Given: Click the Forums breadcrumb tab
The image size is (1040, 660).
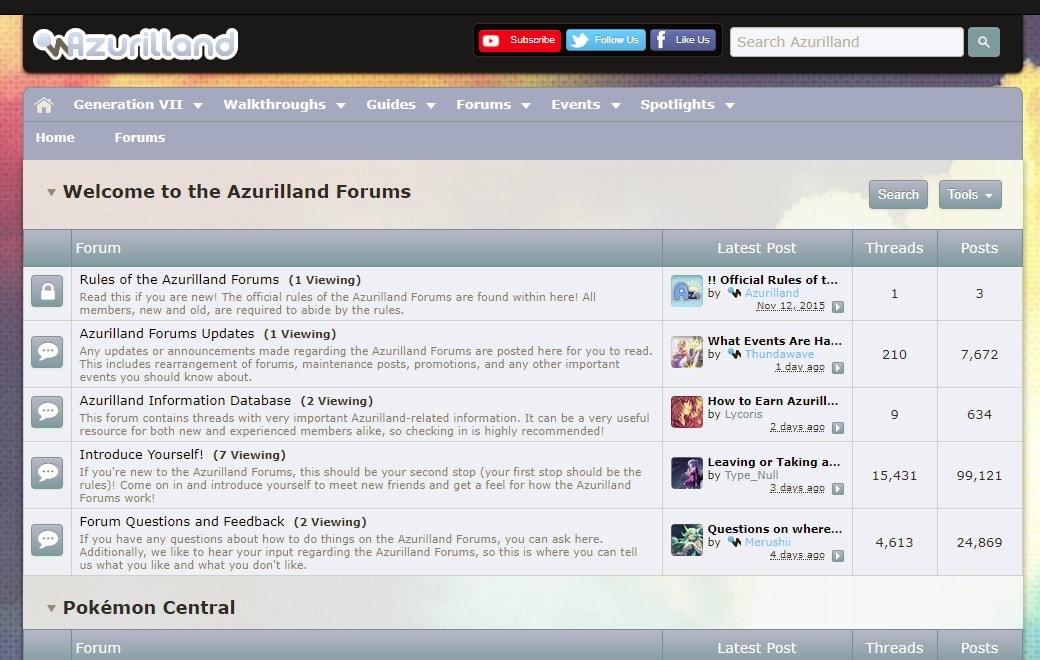Looking at the screenshot, I should pyautogui.click(x=139, y=137).
